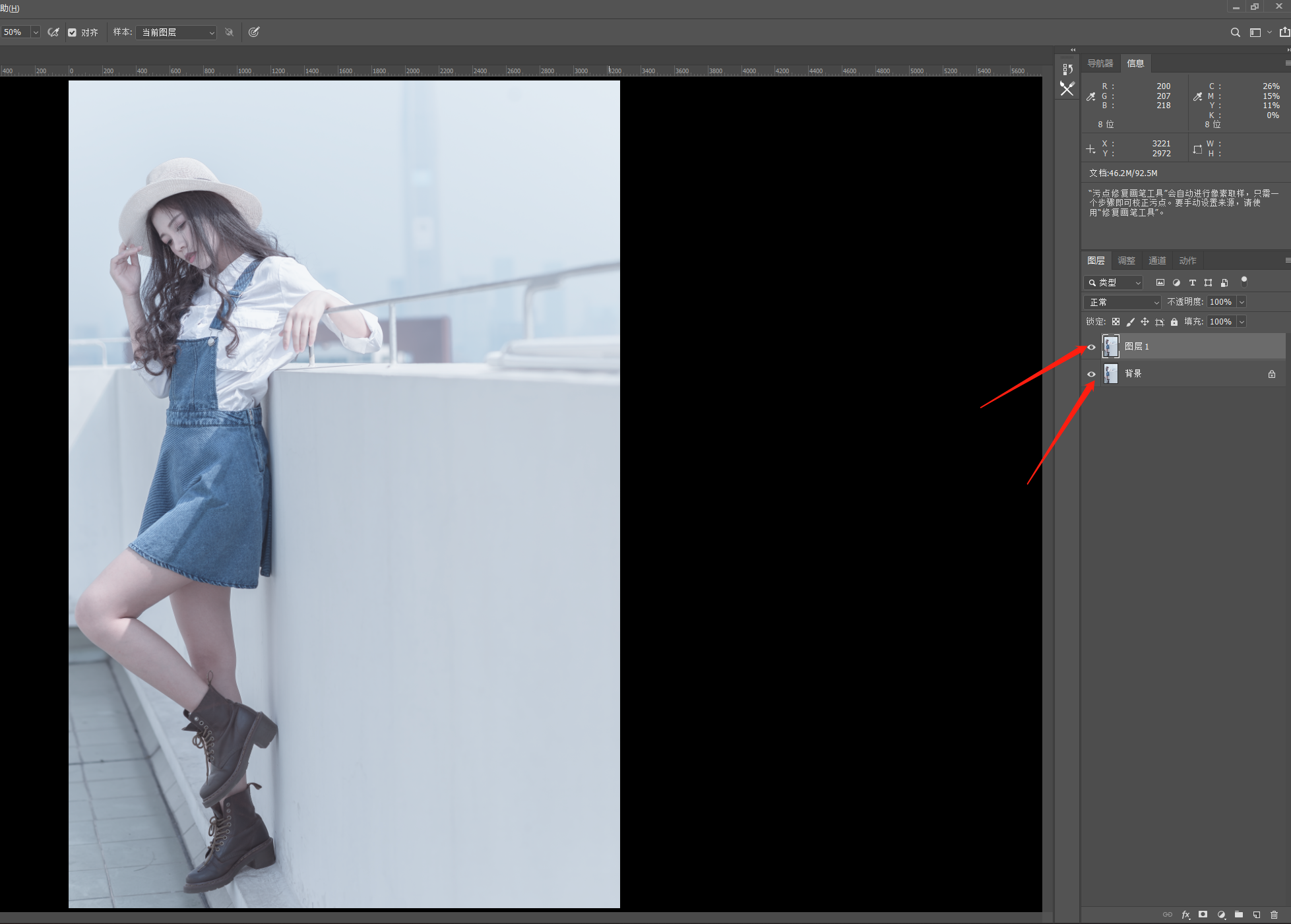Hide 图层 1 layer visibility eye
Screen dimensions: 1291x924
coord(1092,347)
